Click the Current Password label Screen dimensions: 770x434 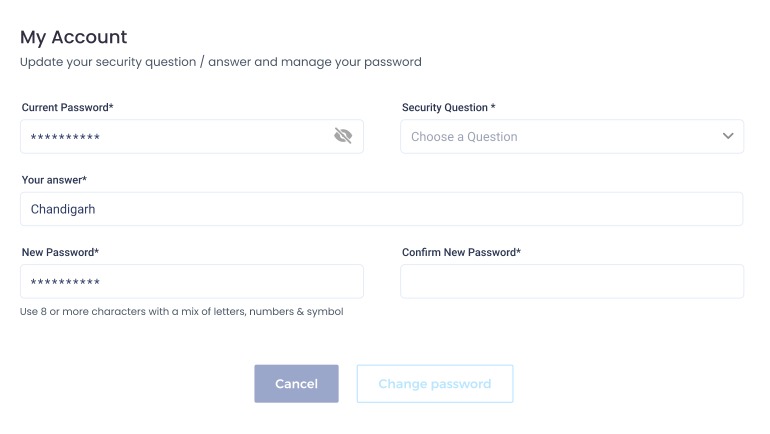pos(67,108)
